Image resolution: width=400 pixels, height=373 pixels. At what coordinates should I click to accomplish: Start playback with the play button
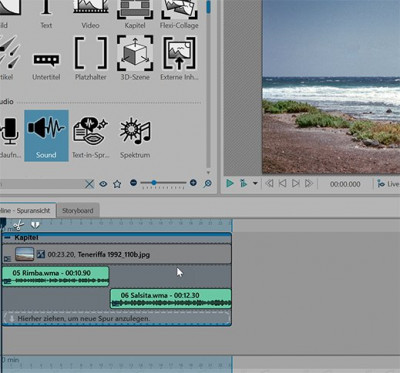[230, 183]
